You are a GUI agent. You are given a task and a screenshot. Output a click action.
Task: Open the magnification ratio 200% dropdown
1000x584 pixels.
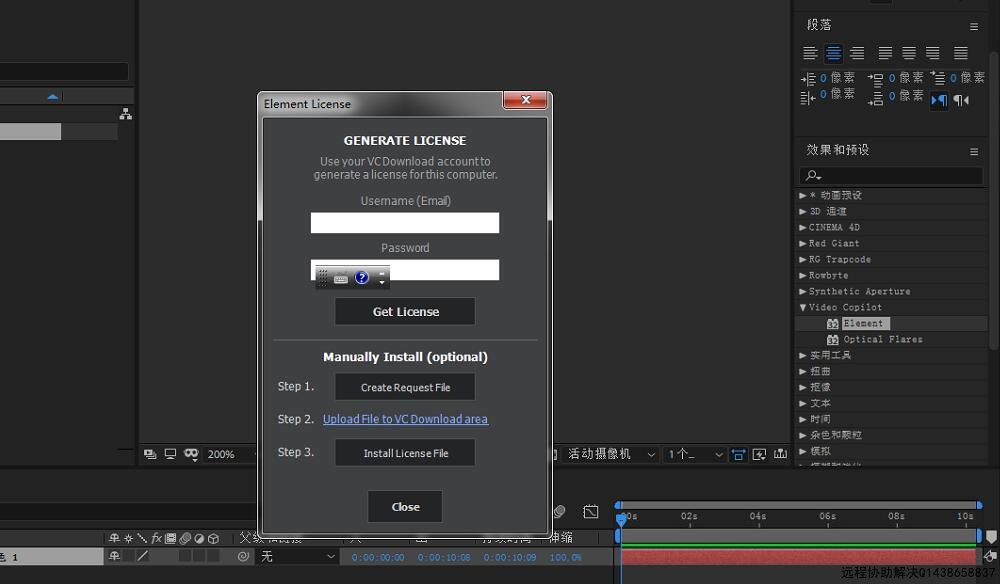[x=228, y=454]
